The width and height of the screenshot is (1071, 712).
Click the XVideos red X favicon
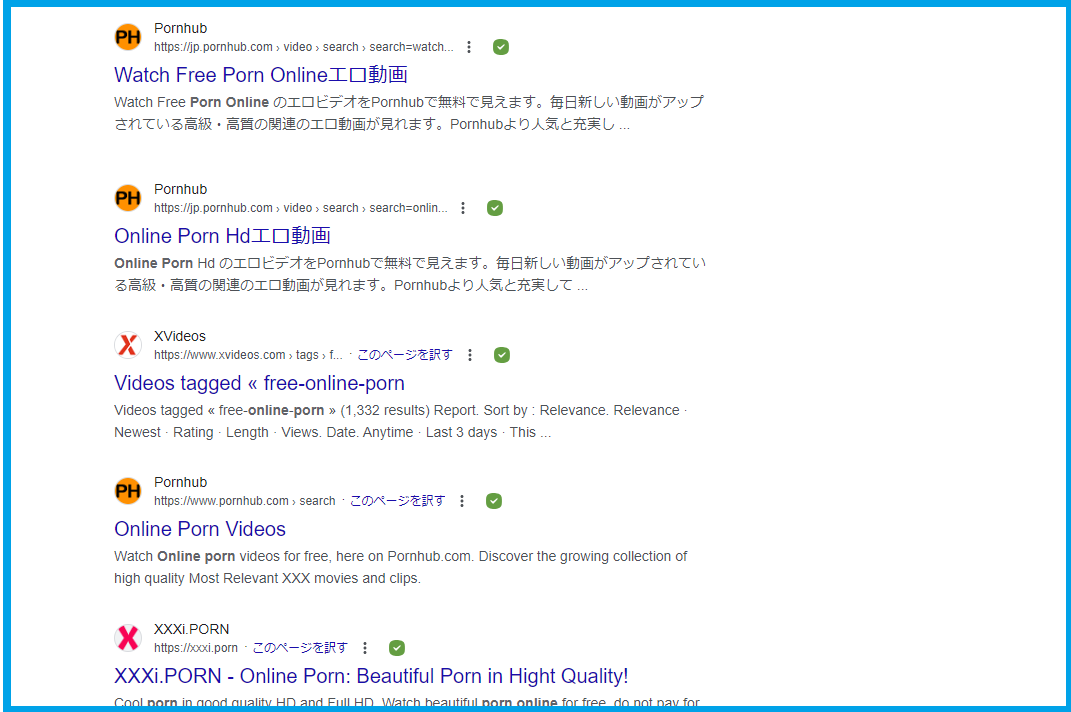[128, 345]
